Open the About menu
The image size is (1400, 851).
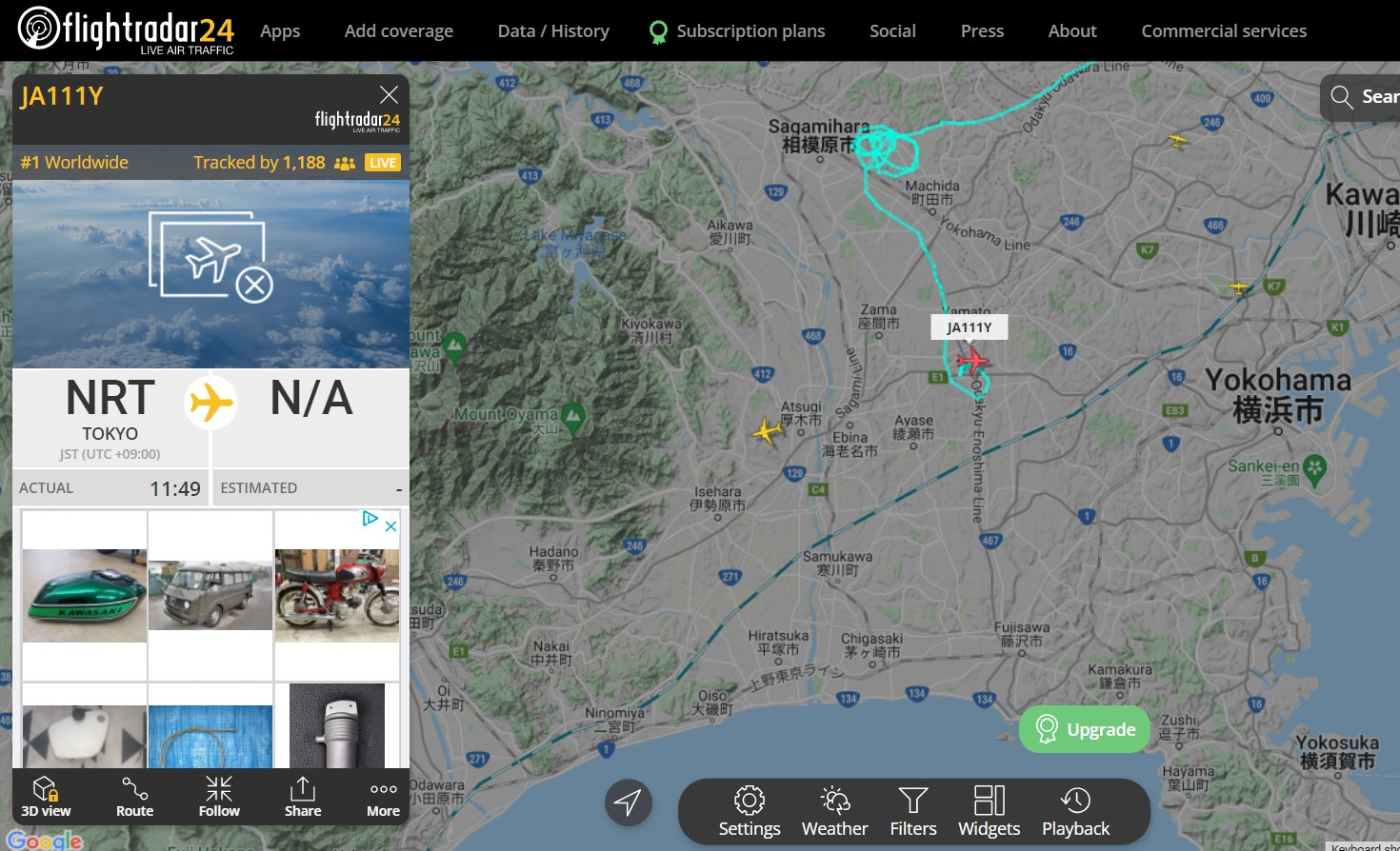(1072, 30)
